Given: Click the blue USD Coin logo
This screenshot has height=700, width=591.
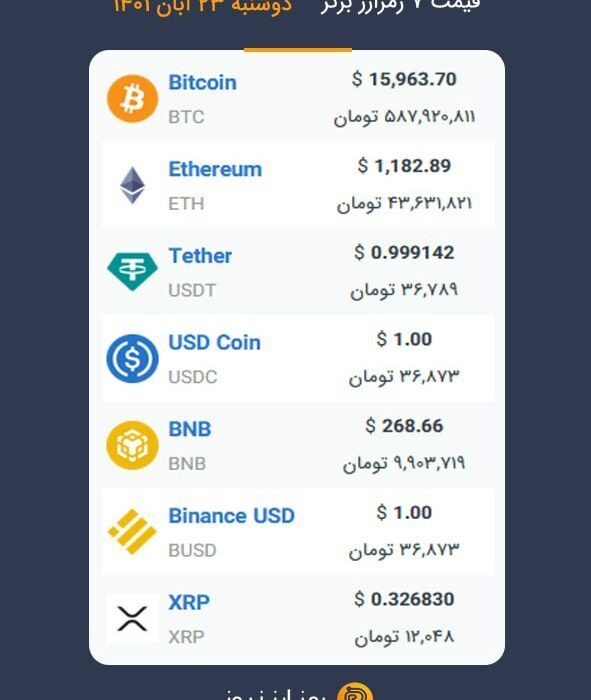Looking at the screenshot, I should pyautogui.click(x=133, y=358).
